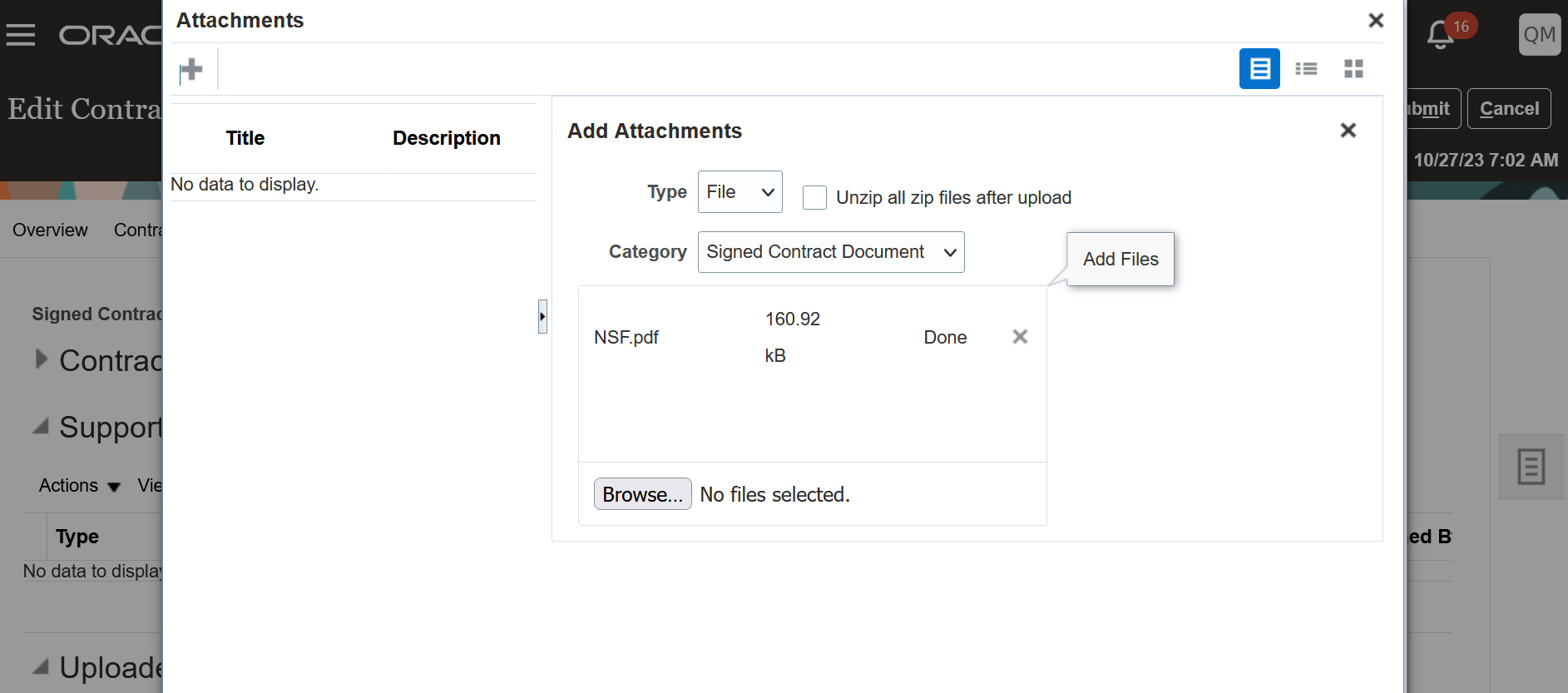The width and height of the screenshot is (1568, 693).
Task: Click the splitter collapse arrow handle
Action: pos(542,316)
